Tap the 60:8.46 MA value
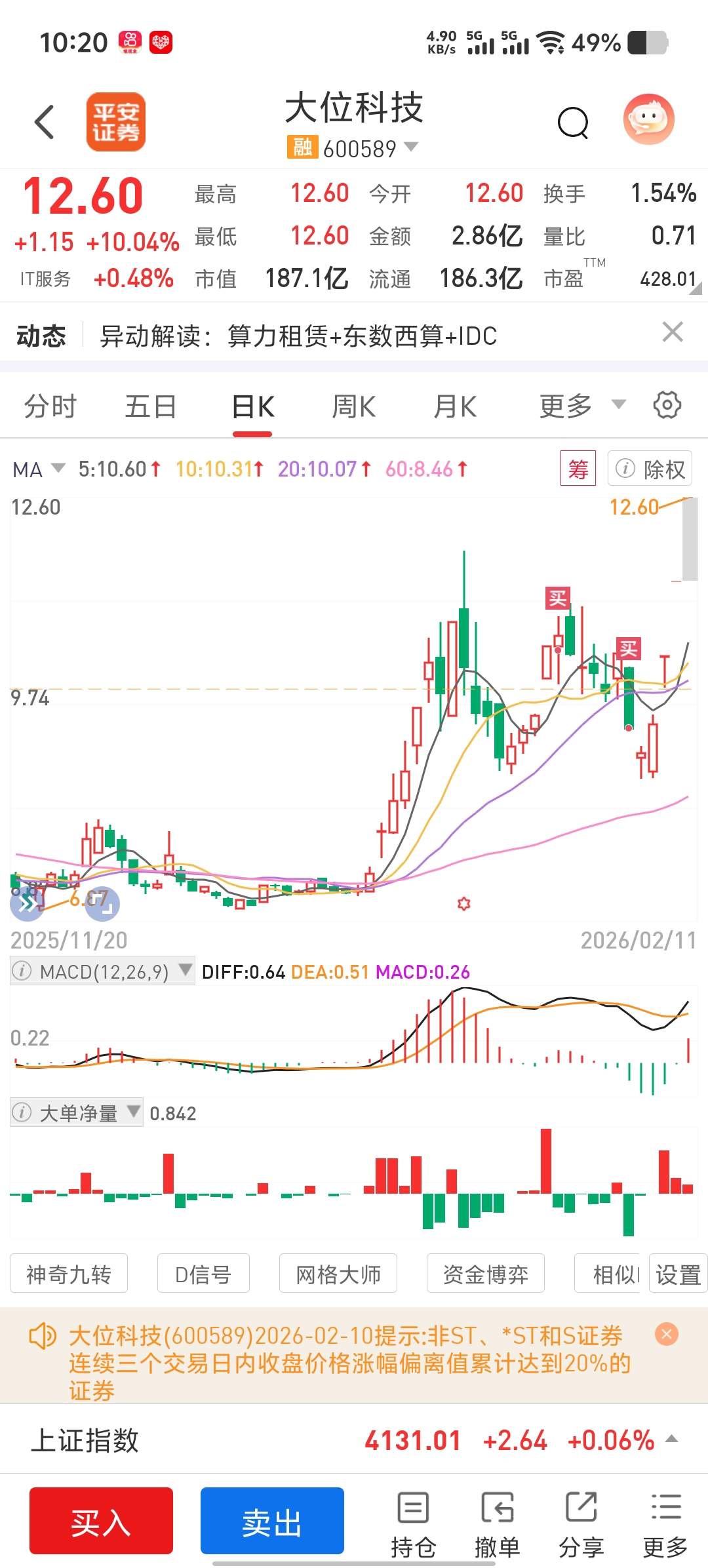This screenshot has width=708, height=1568. 426,469
